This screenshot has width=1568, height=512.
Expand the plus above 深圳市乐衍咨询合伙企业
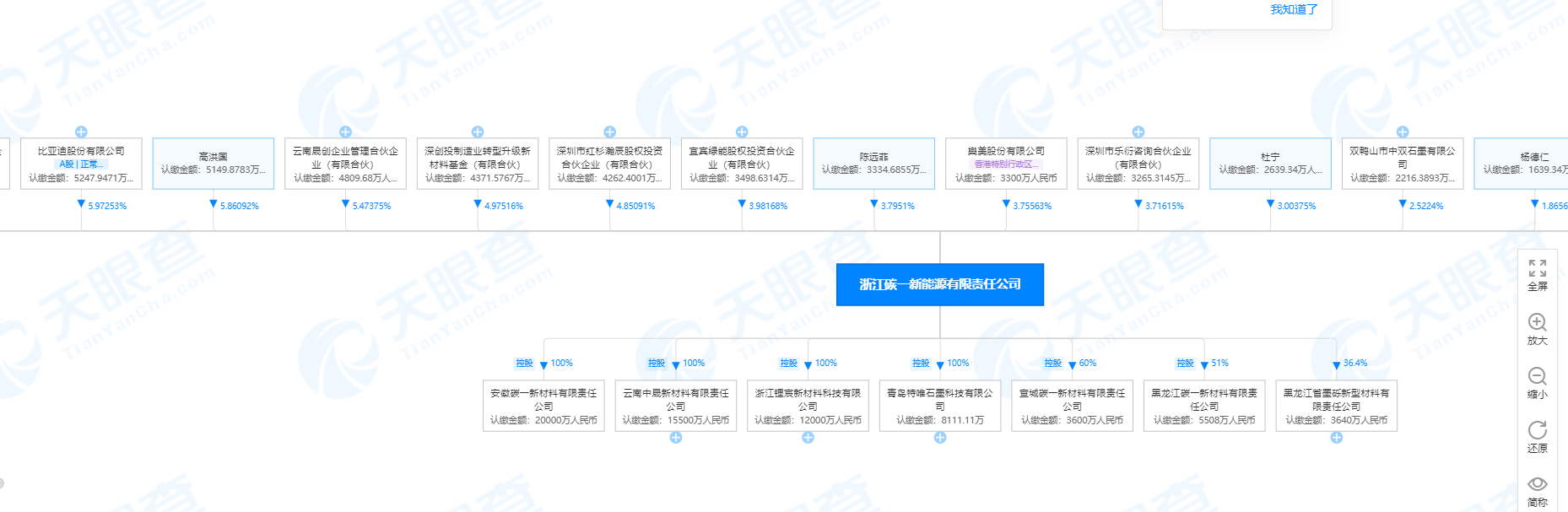(x=1138, y=132)
